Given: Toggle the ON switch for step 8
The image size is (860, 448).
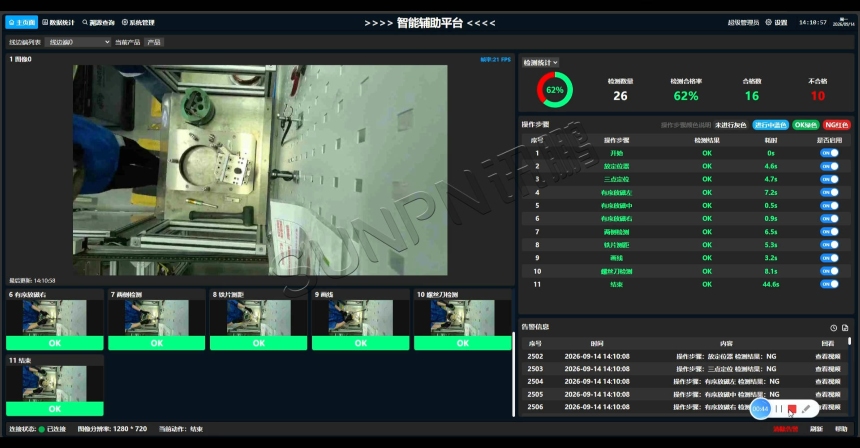Looking at the screenshot, I should 829,245.
